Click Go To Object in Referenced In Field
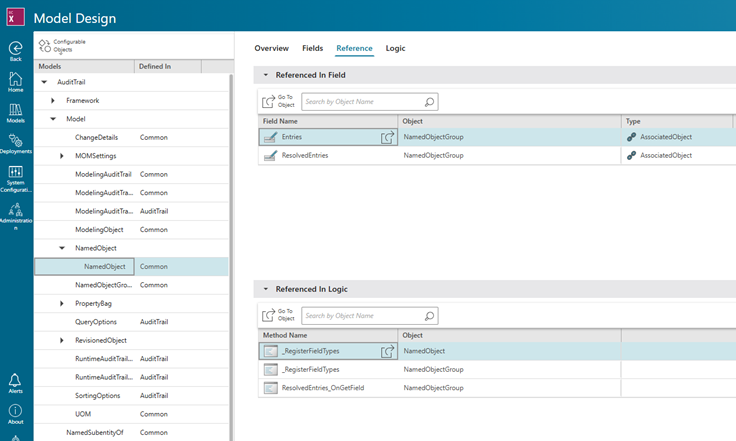 point(278,101)
